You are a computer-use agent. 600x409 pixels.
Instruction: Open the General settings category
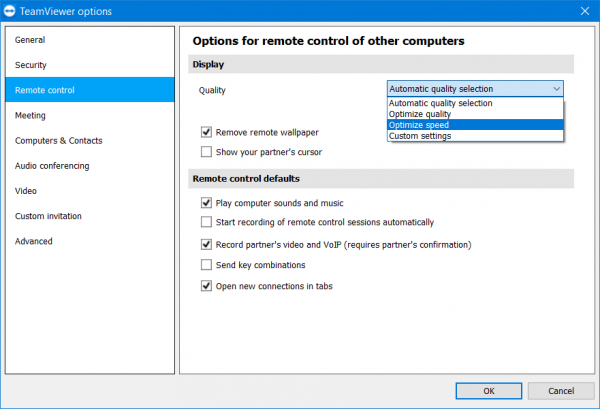click(30, 40)
